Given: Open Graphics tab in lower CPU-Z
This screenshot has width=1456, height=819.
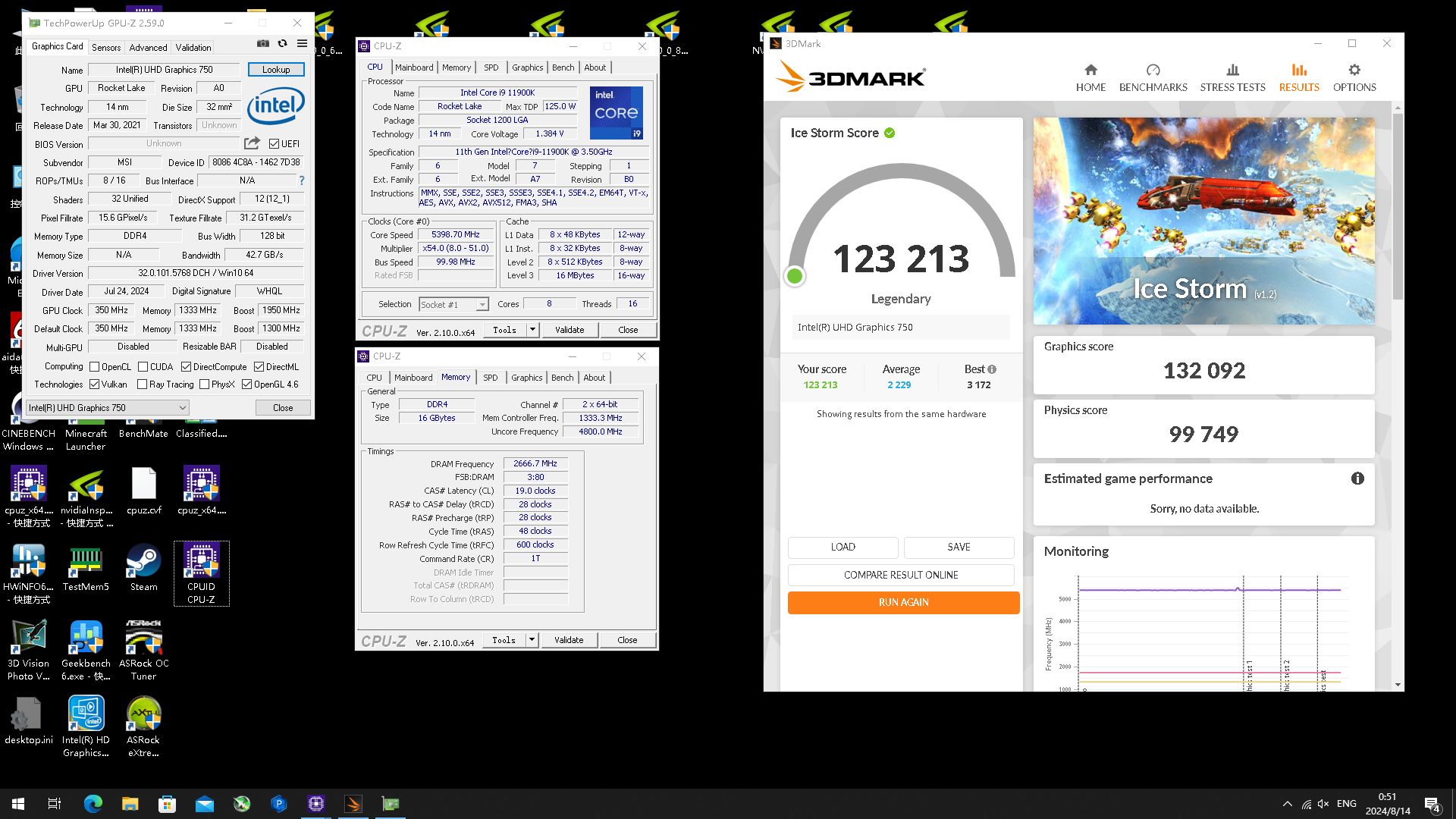Looking at the screenshot, I should point(526,378).
